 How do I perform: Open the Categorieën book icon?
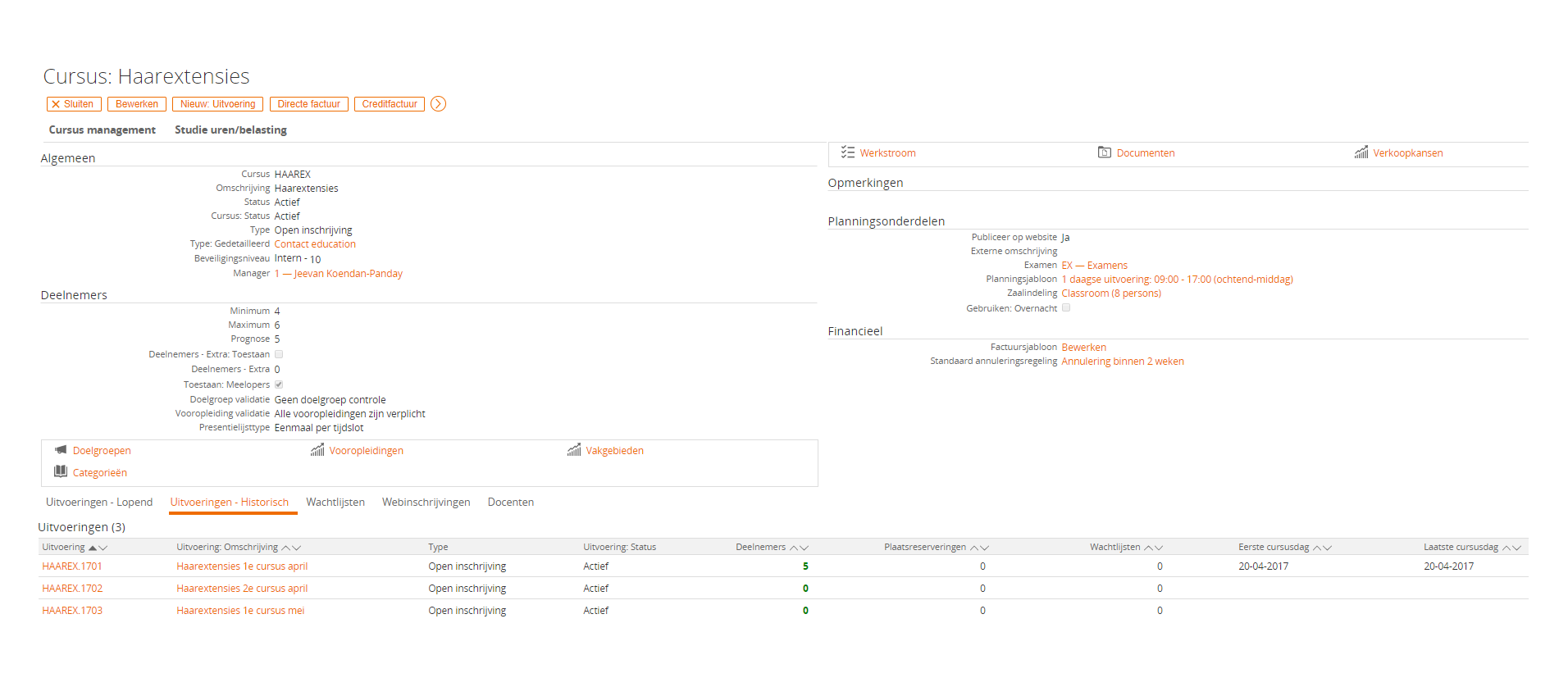[x=61, y=471]
